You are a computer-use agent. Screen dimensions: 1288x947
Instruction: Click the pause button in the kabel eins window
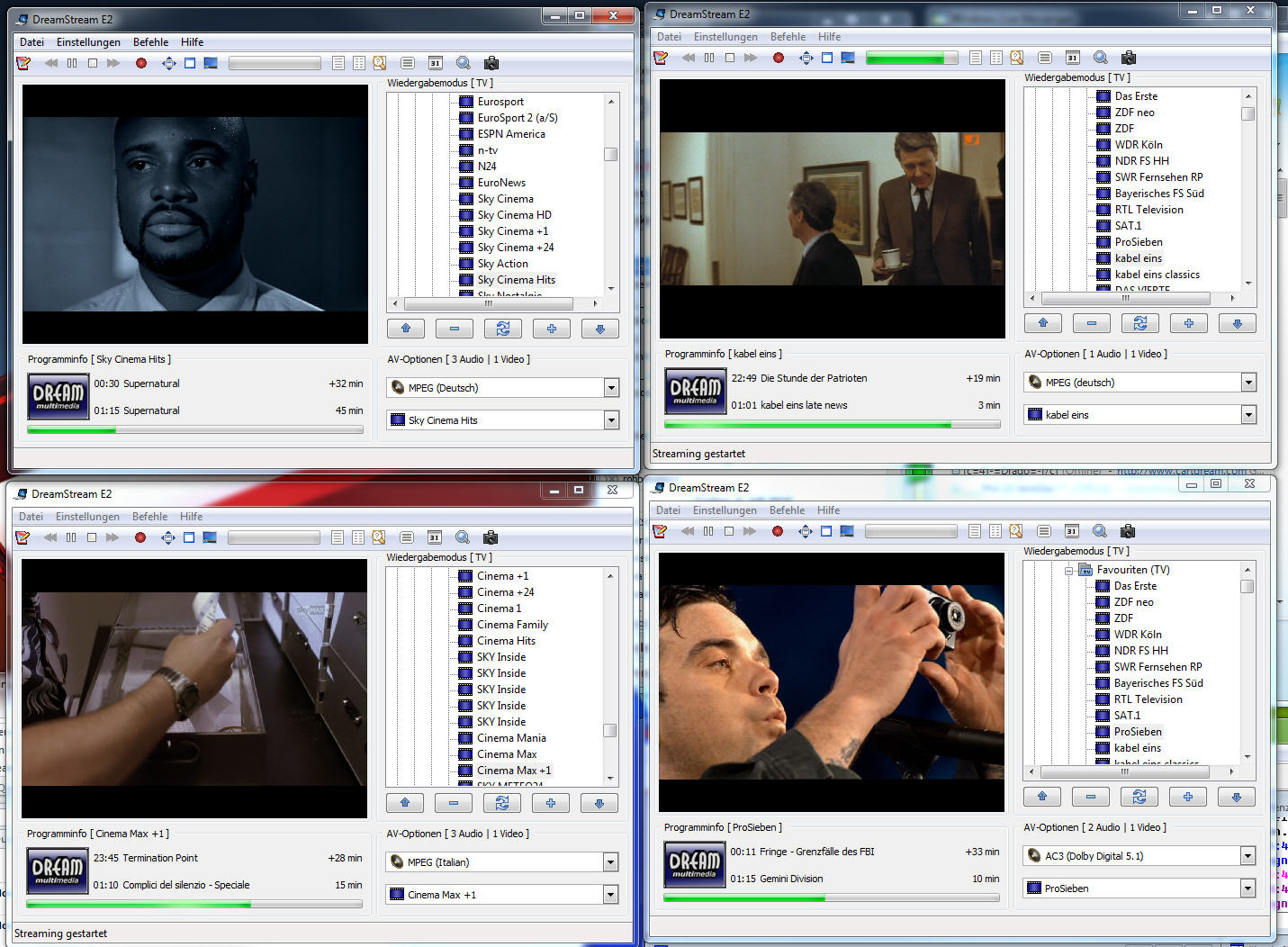[709, 58]
